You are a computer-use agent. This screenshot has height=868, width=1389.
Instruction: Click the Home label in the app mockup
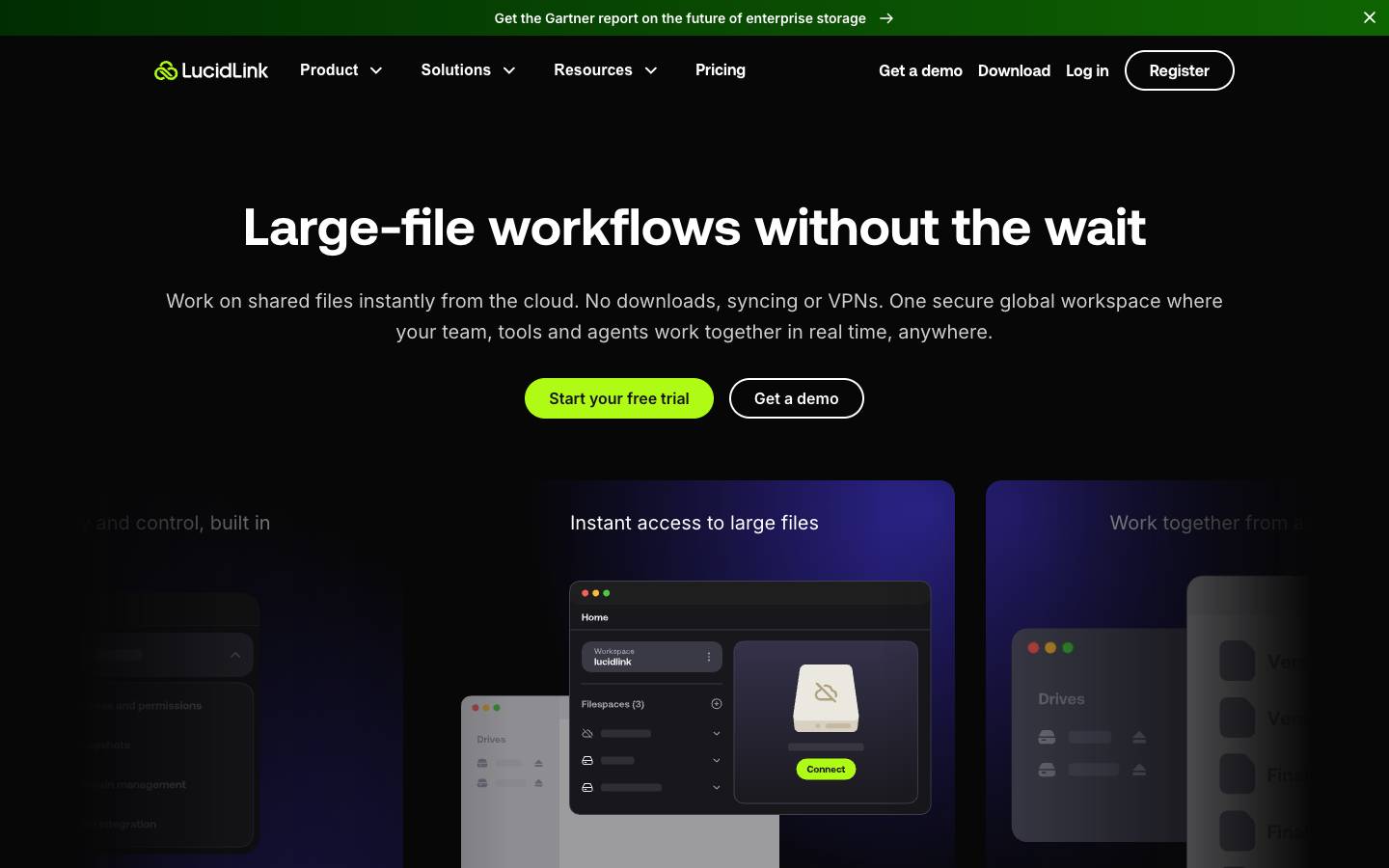coord(595,617)
